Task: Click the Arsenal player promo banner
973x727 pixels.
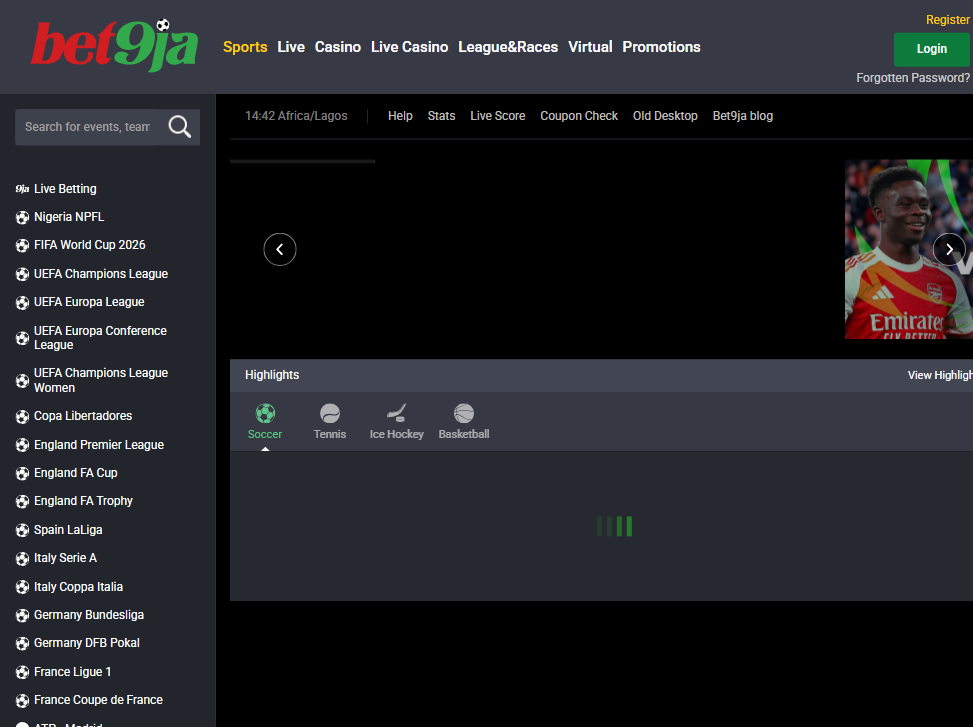Action: [x=908, y=249]
